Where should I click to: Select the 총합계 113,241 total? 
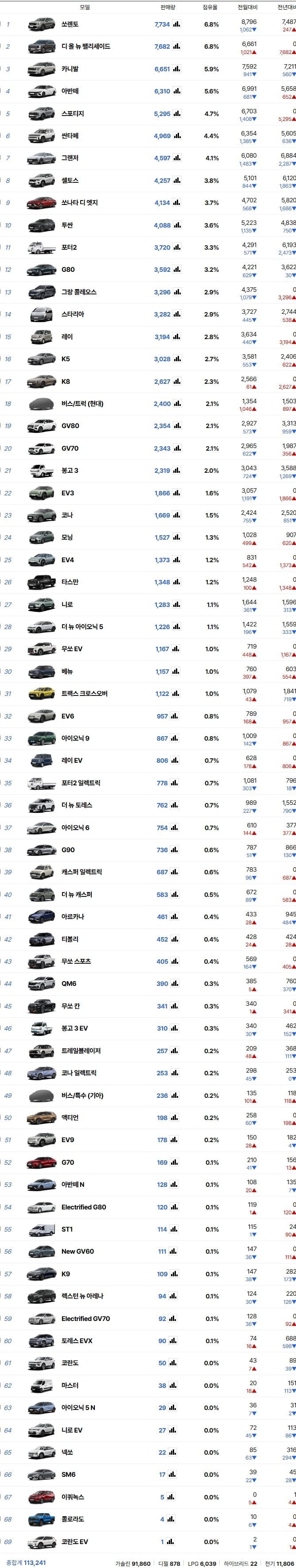25,1563
